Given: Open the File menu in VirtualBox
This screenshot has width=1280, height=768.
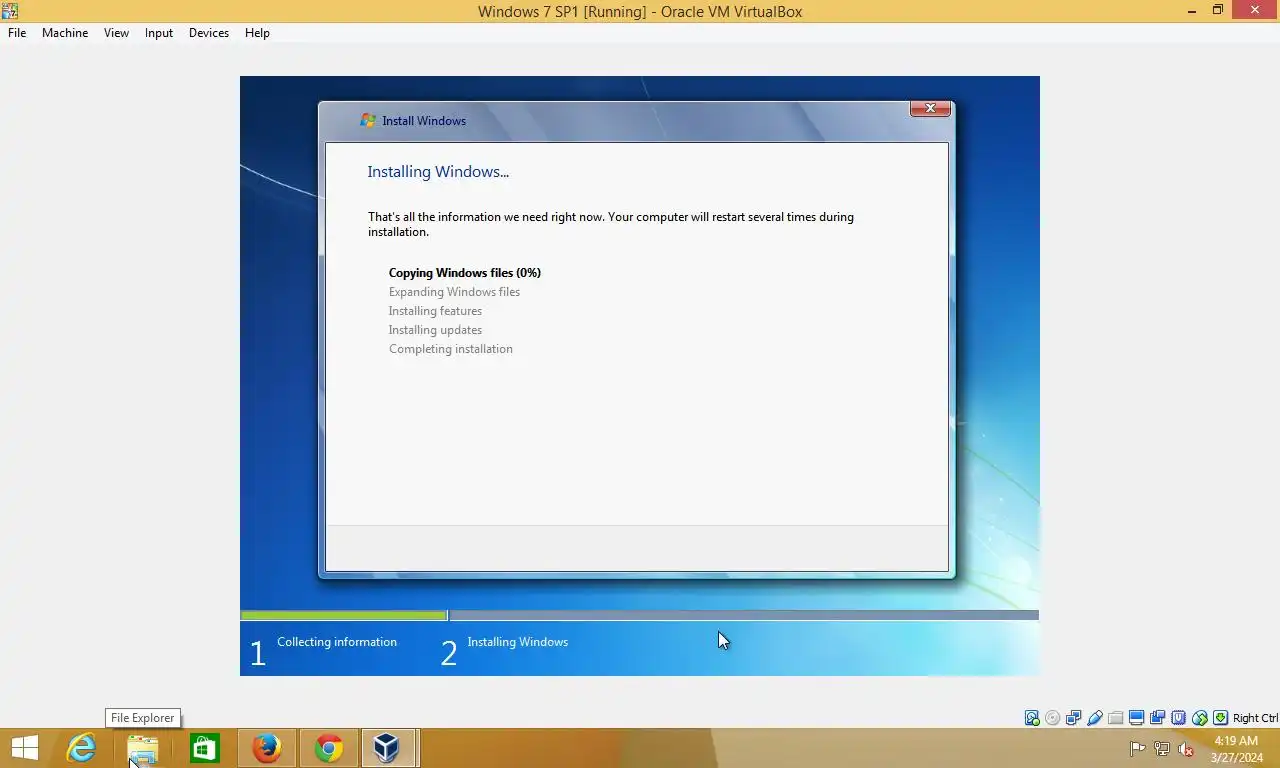Looking at the screenshot, I should coord(17,33).
